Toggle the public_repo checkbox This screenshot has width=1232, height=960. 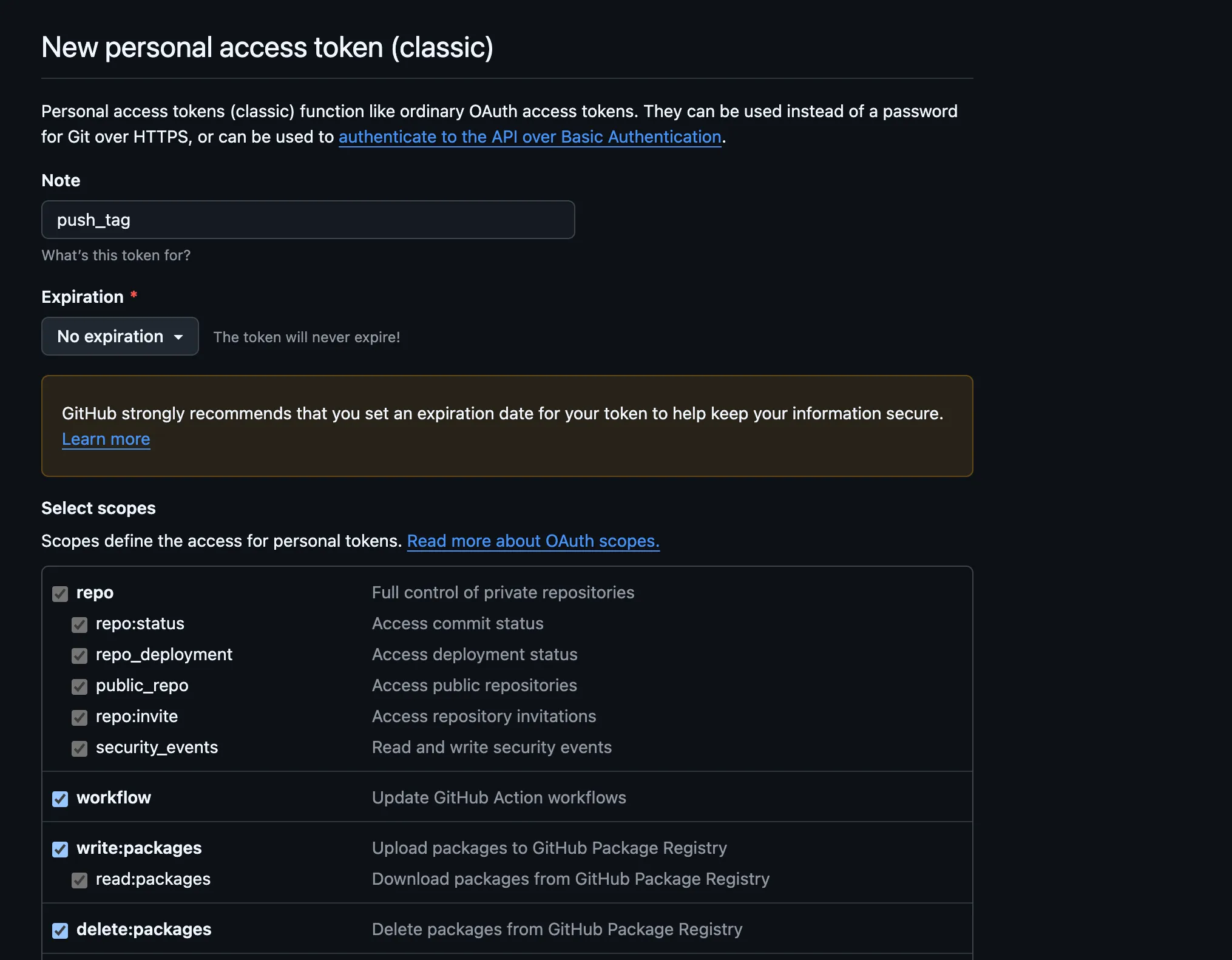[x=80, y=686]
